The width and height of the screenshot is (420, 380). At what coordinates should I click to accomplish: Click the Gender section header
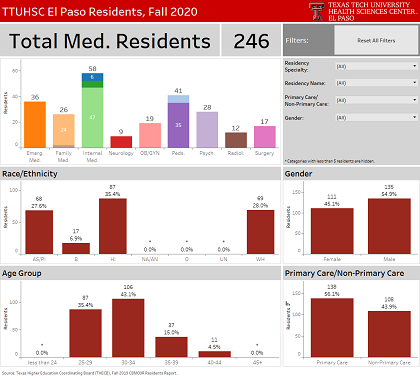pos(298,174)
